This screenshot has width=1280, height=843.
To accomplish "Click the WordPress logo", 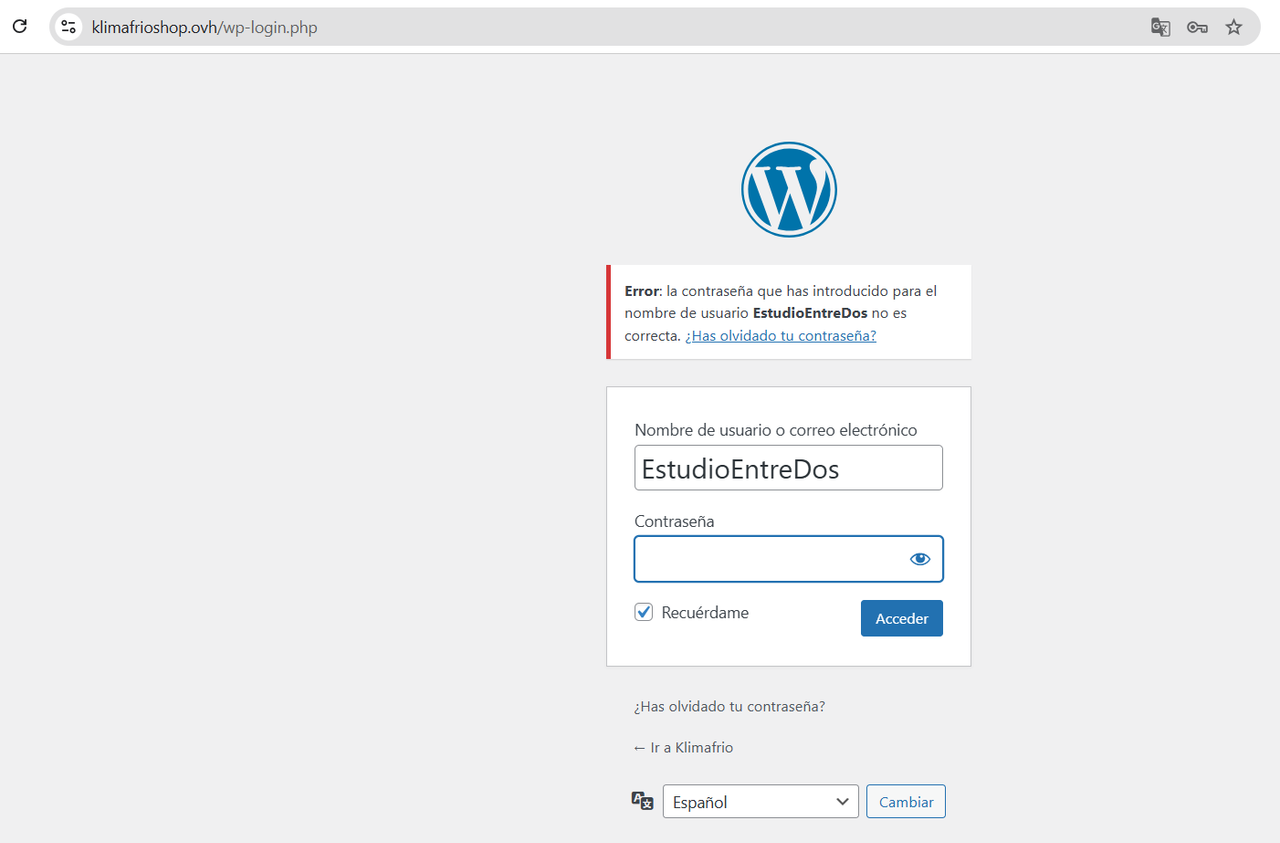I will tap(789, 189).
